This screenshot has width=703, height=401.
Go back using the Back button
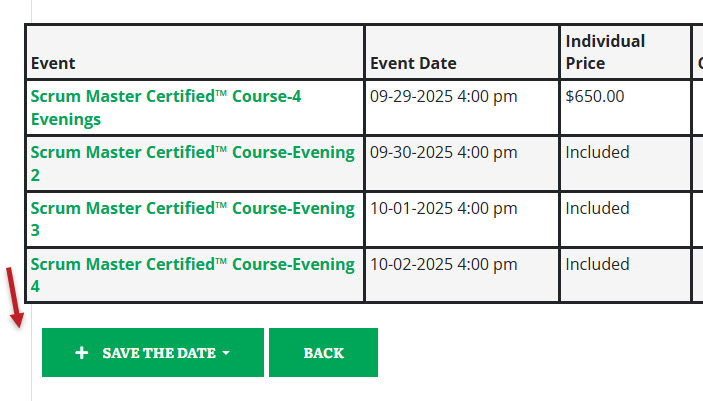(x=323, y=353)
